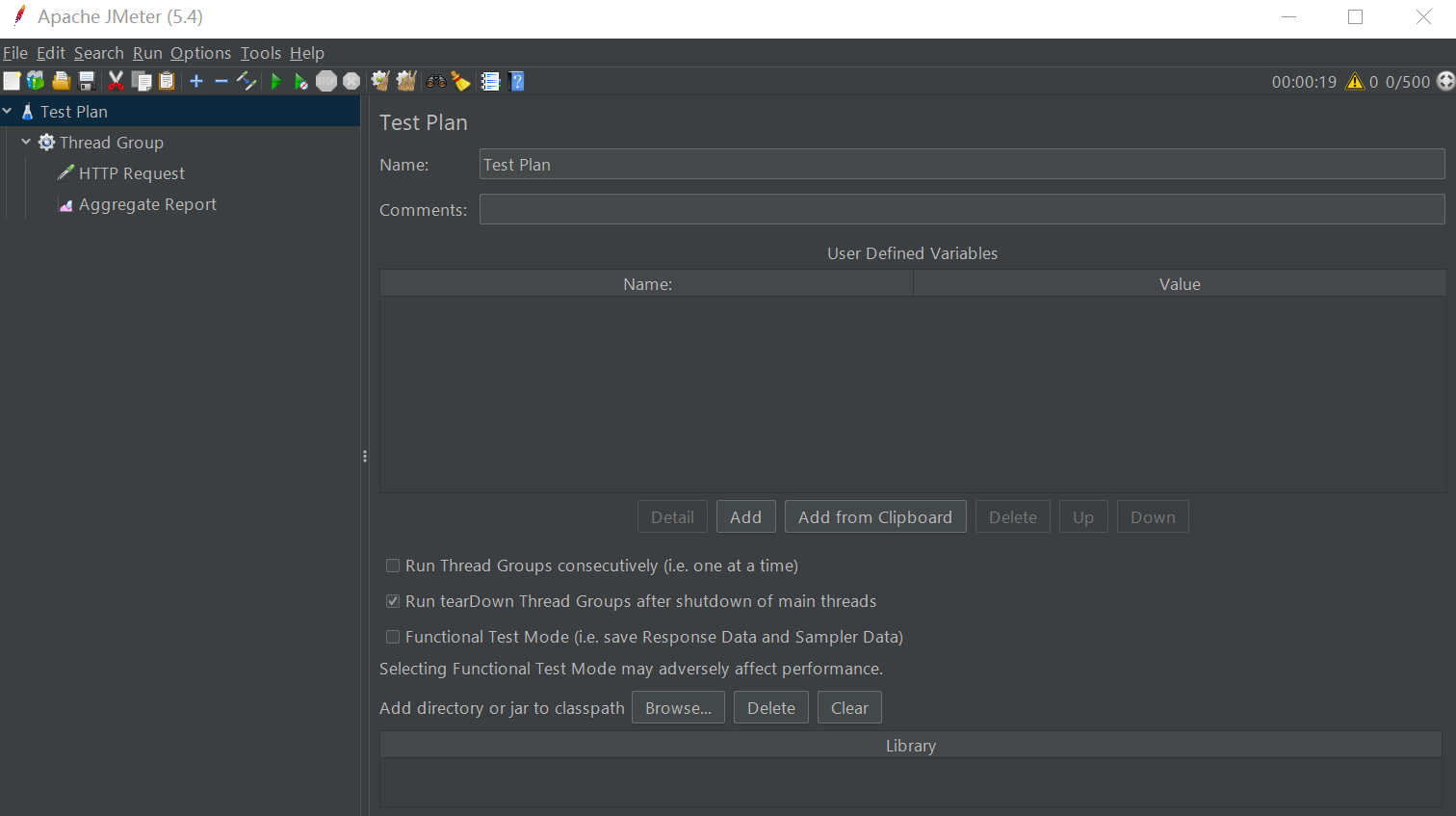This screenshot has width=1456, height=816.
Task: Expand all tree nodes with plus icon
Action: pyautogui.click(x=196, y=81)
